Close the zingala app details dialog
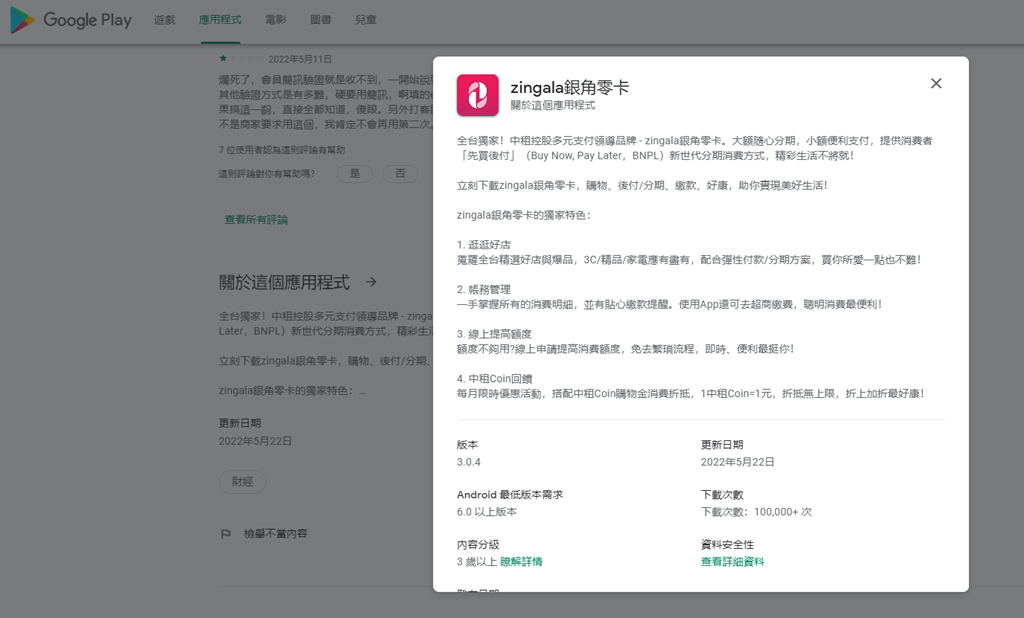The width and height of the screenshot is (1024, 618). (x=936, y=84)
